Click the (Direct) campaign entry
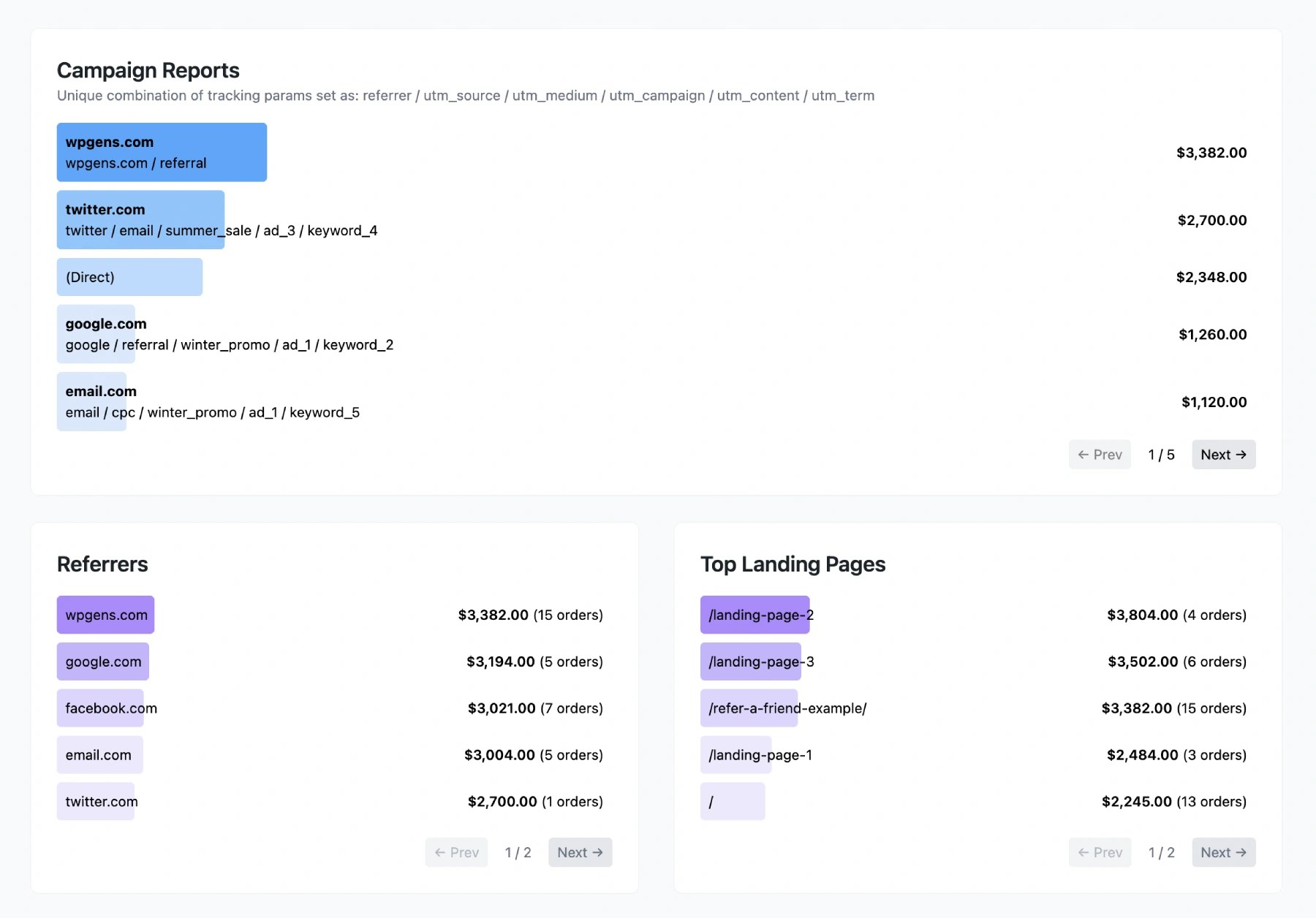This screenshot has width=1316, height=918. pyautogui.click(x=129, y=276)
